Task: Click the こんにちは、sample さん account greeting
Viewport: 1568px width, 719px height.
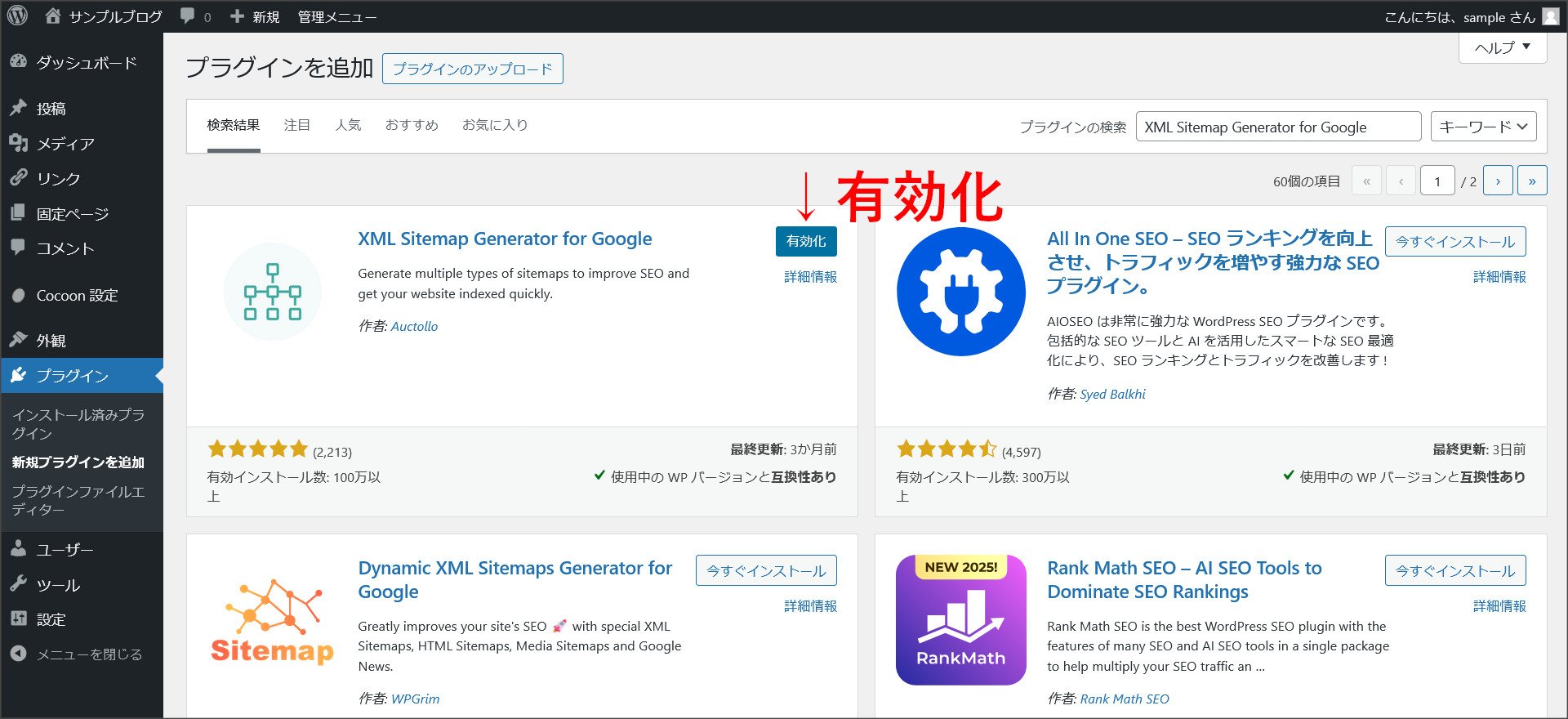Action: [x=1460, y=16]
